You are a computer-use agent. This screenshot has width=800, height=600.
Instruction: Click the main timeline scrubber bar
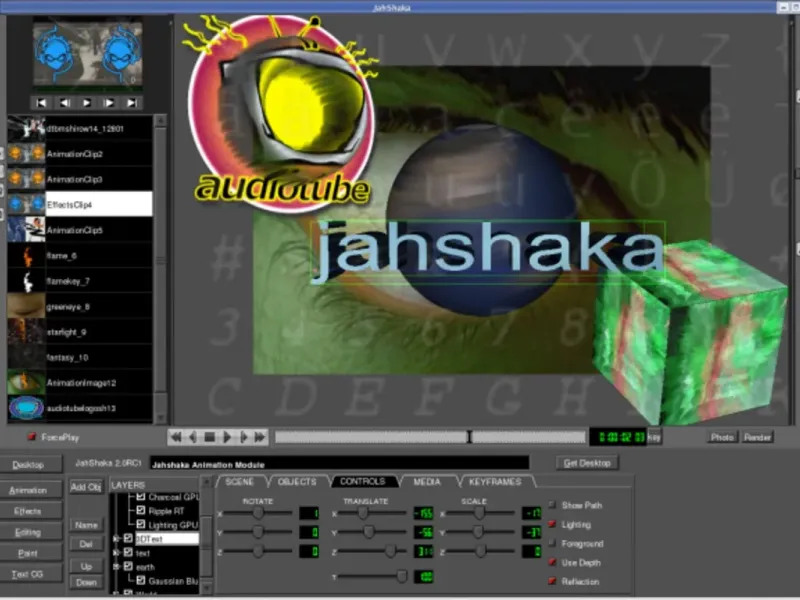[431, 437]
